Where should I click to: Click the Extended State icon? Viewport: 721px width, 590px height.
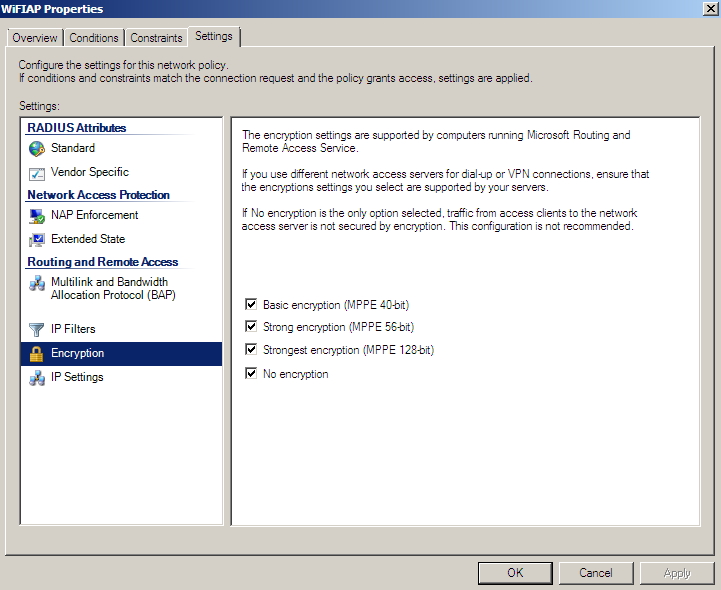pos(37,240)
